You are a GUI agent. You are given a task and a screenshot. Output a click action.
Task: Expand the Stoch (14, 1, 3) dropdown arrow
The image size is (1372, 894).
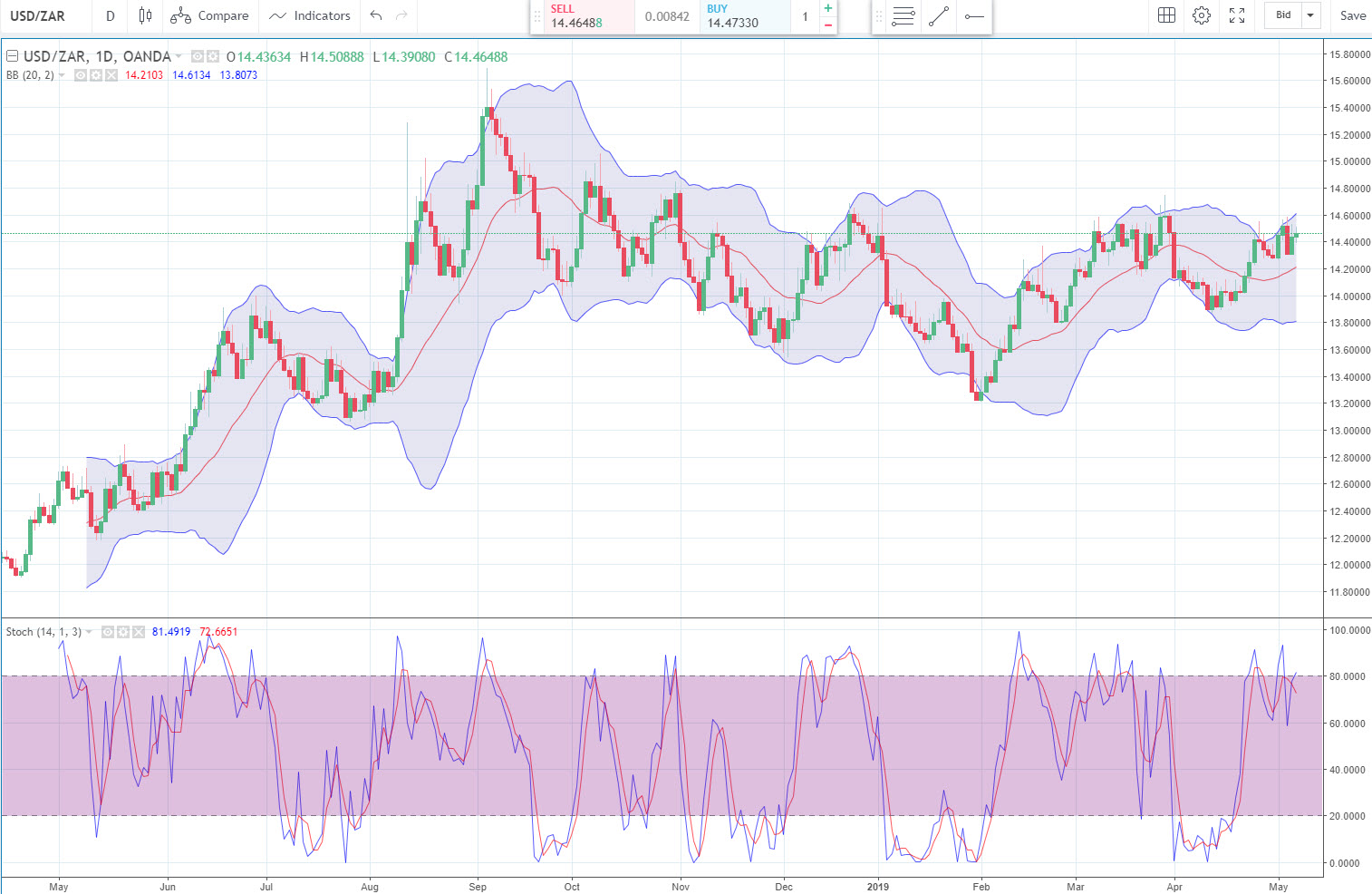click(89, 632)
